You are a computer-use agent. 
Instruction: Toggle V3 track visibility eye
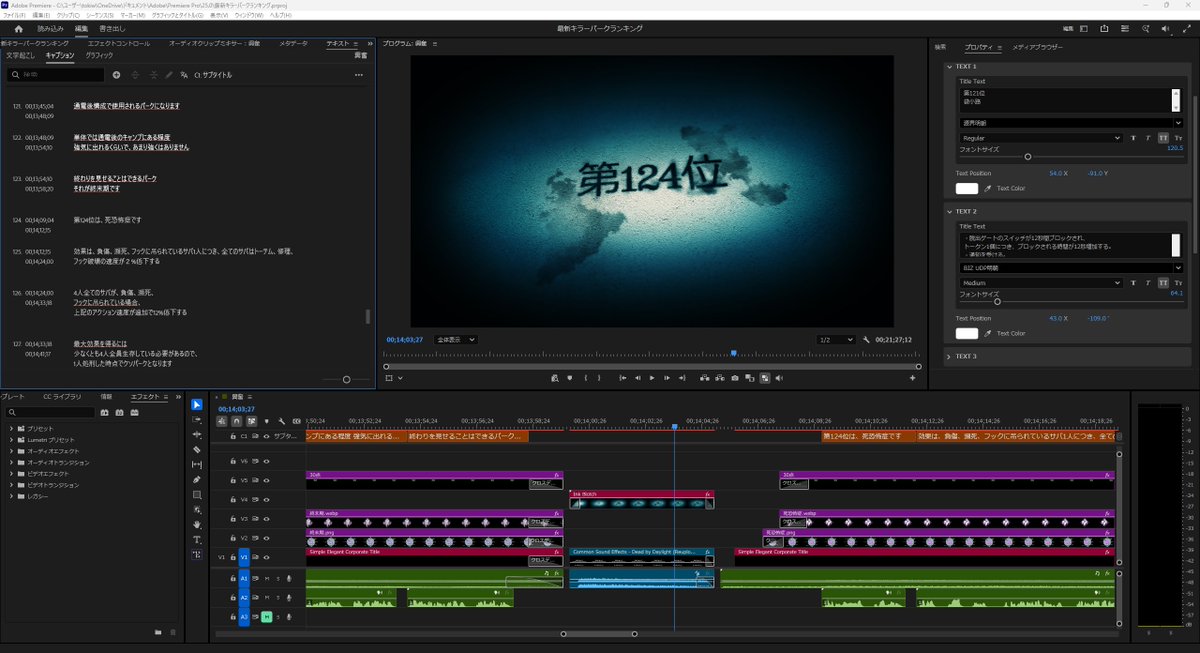point(266,519)
